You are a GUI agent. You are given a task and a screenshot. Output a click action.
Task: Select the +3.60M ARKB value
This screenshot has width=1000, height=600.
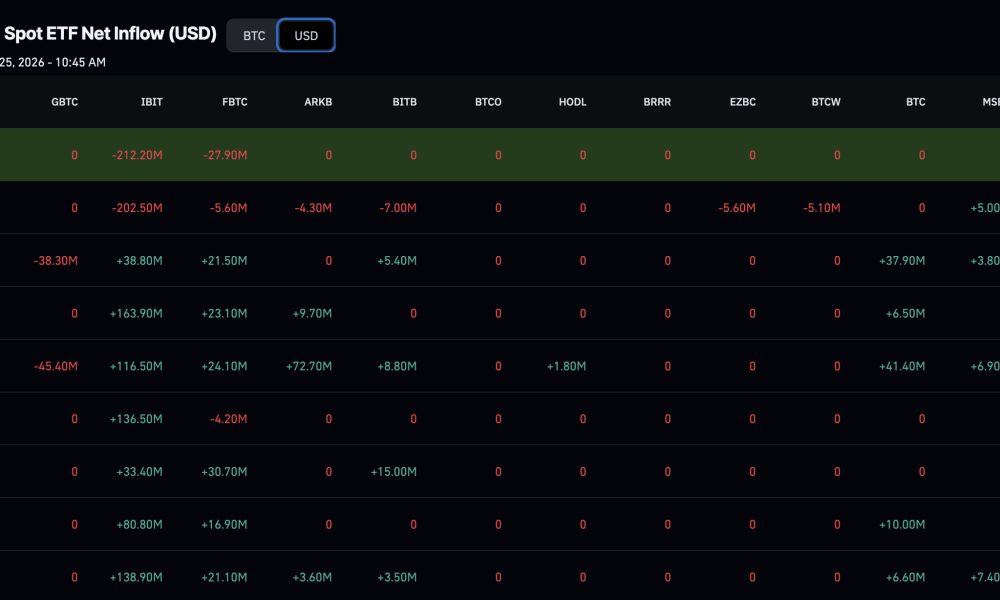click(x=312, y=578)
